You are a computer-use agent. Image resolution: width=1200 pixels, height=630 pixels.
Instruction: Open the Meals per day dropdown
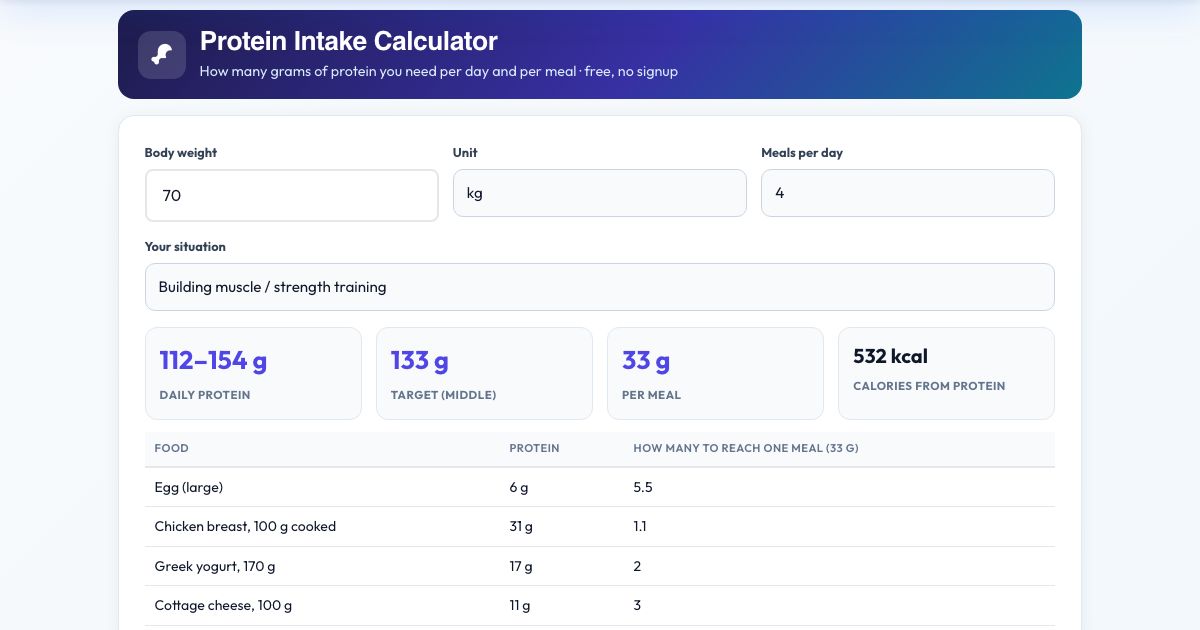908,193
